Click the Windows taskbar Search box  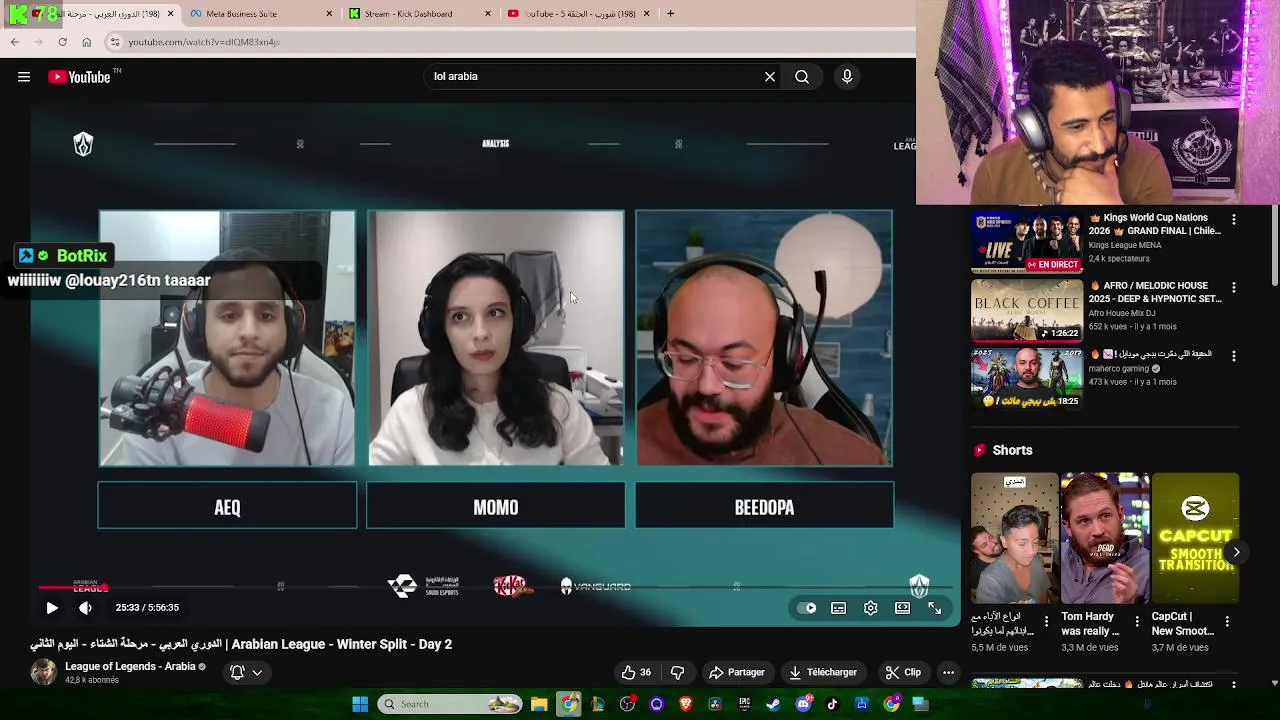(x=452, y=704)
